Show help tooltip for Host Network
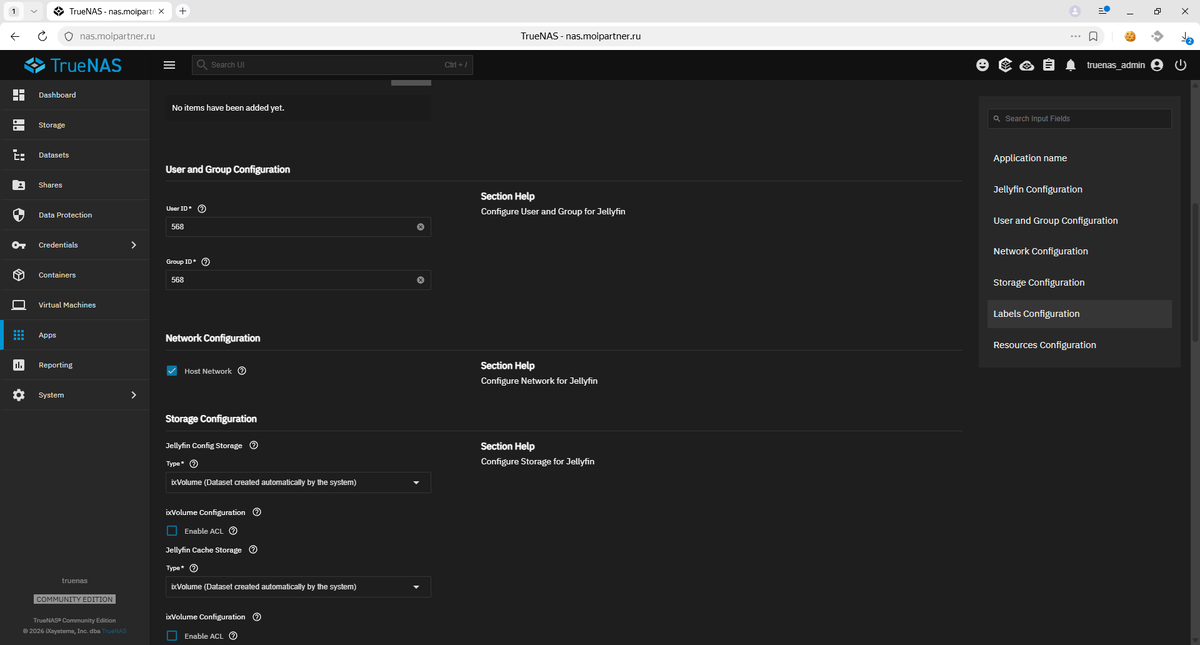Image resolution: width=1200 pixels, height=645 pixels. pos(242,371)
